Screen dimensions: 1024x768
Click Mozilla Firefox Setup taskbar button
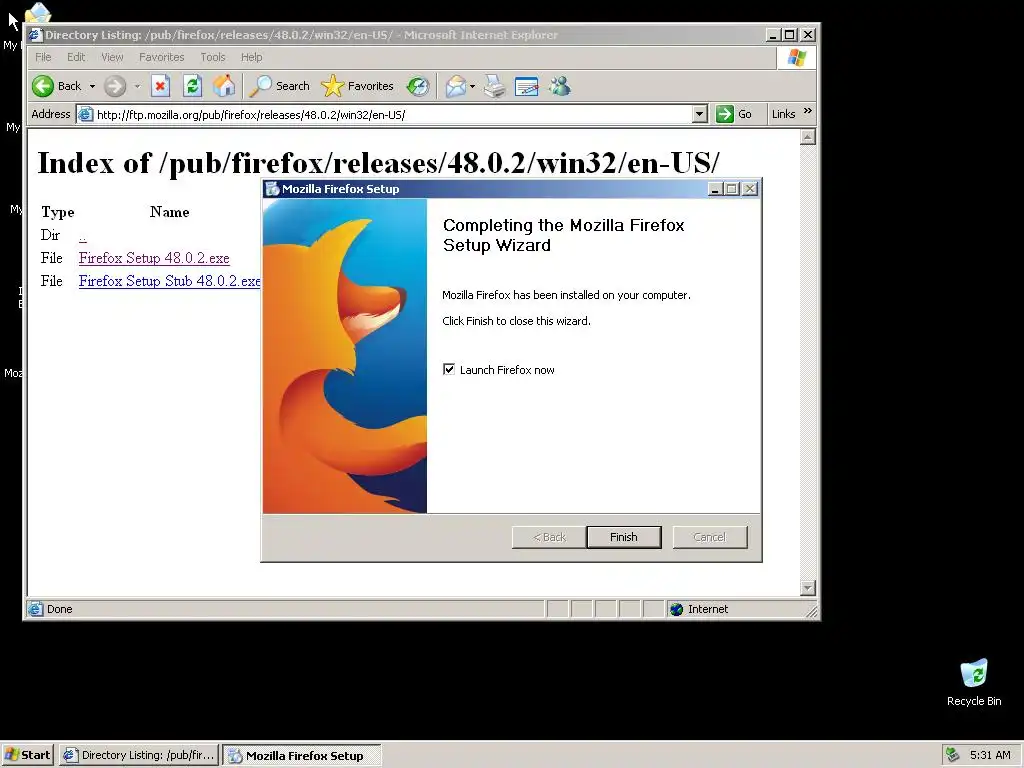pyautogui.click(x=302, y=755)
